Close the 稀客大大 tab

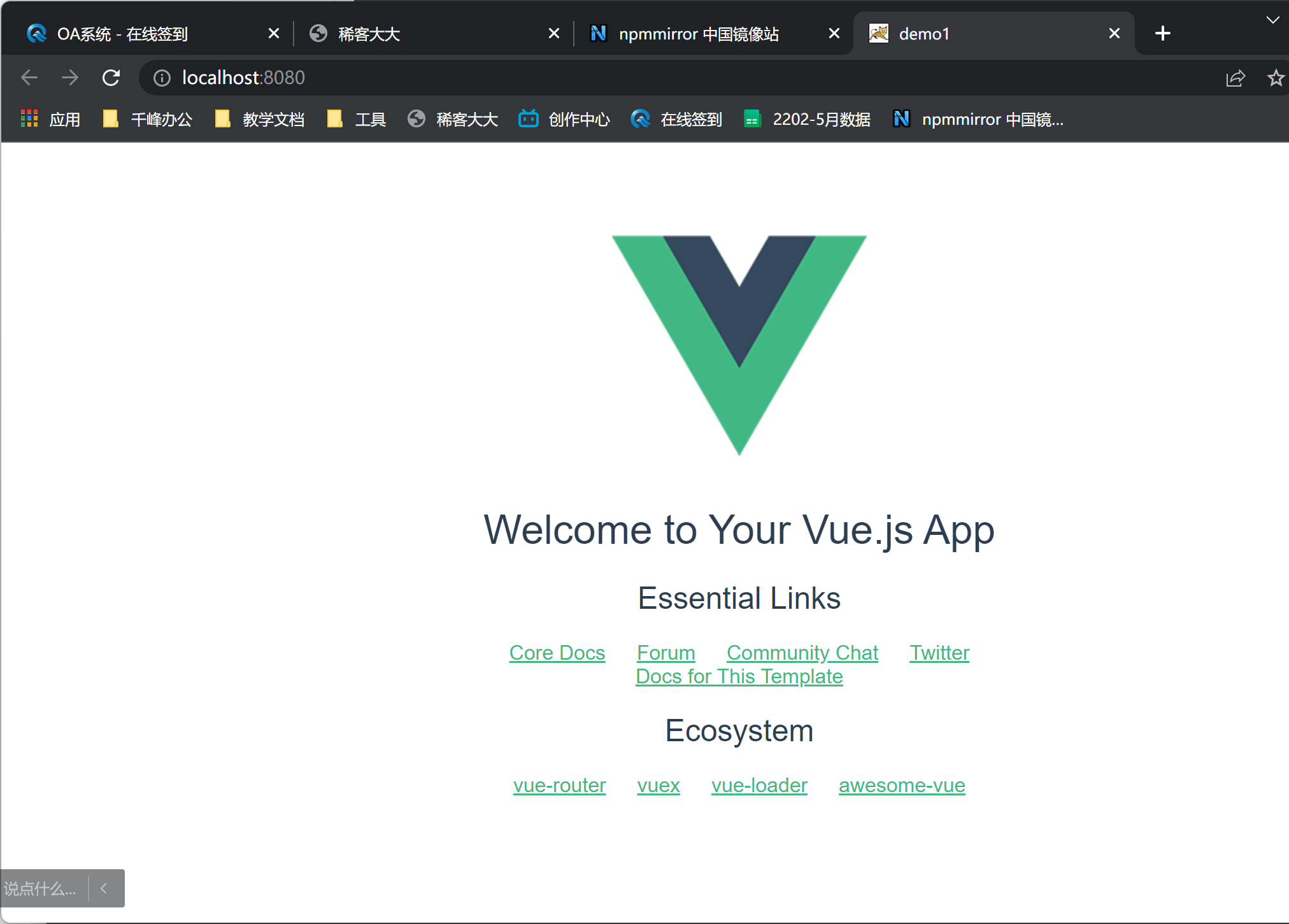tap(554, 33)
